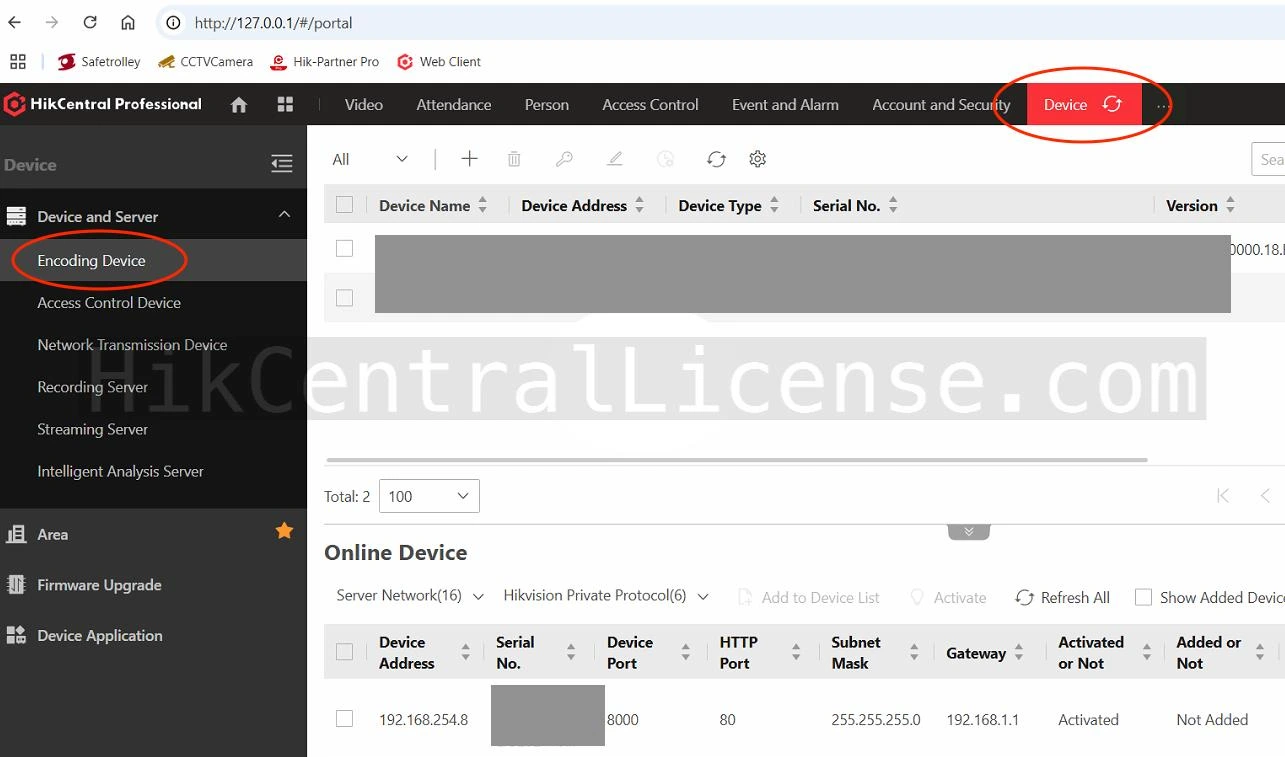The height and width of the screenshot is (757, 1285).
Task: Open Hikvision Private Protocol(6) dropdown
Action: 606,596
